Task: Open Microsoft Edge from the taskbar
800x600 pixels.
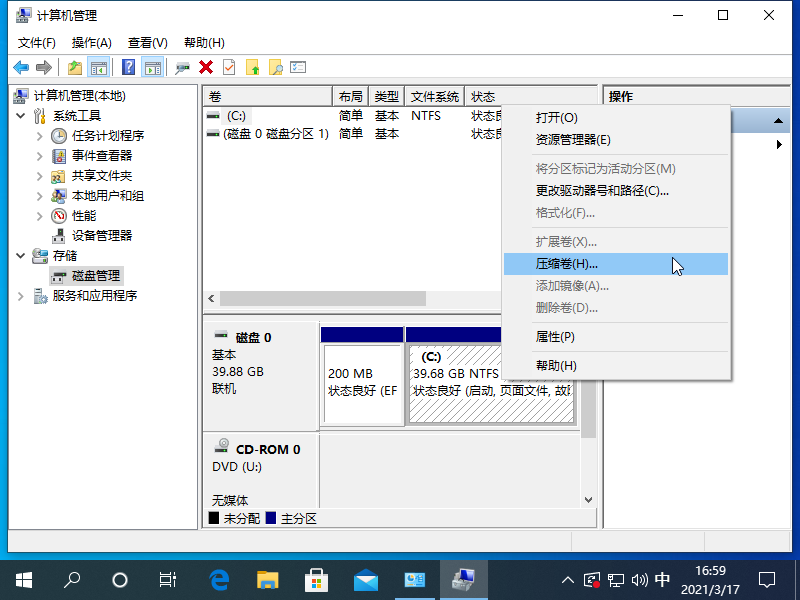Action: click(220, 579)
